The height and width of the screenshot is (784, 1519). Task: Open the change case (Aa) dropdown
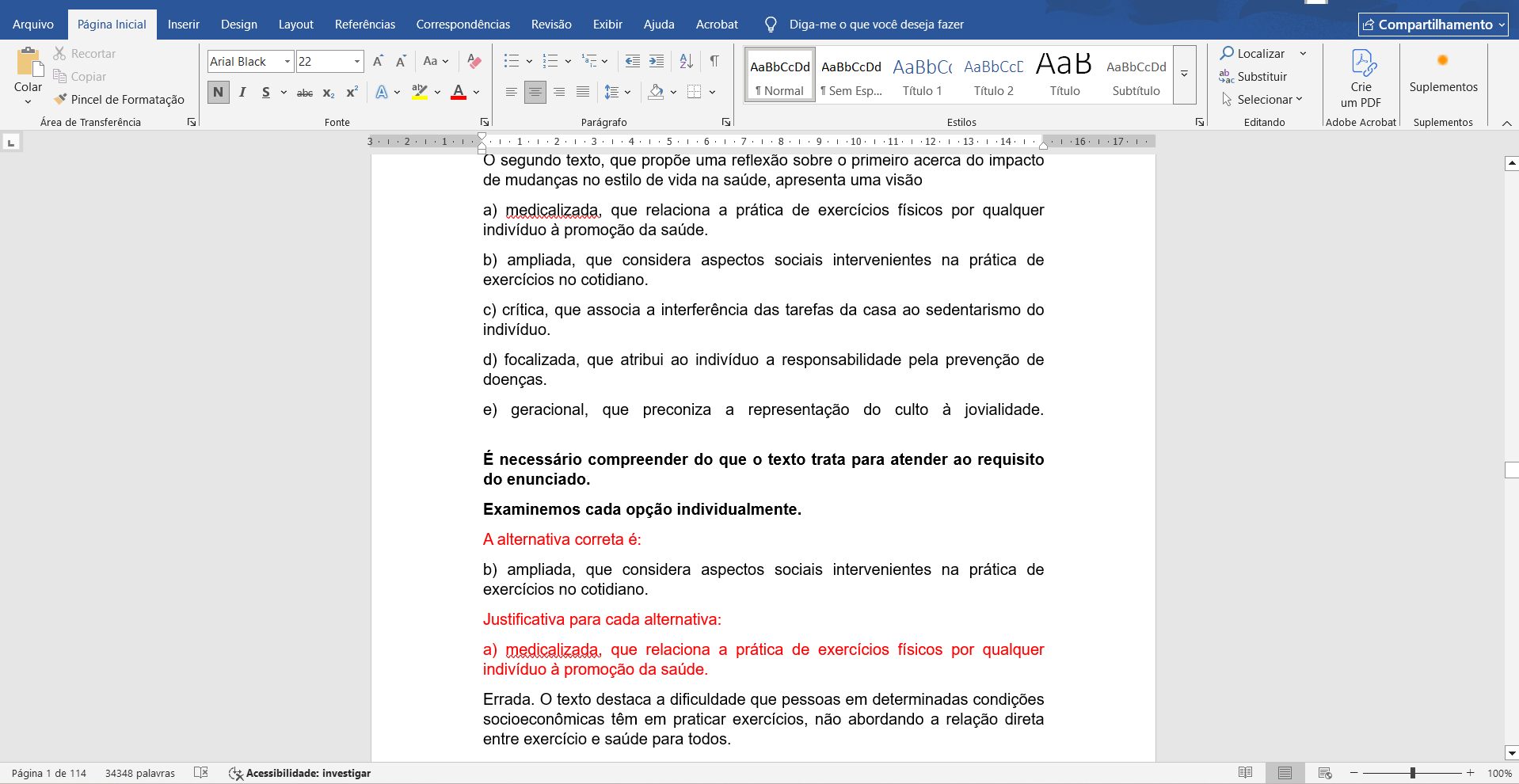tap(436, 61)
